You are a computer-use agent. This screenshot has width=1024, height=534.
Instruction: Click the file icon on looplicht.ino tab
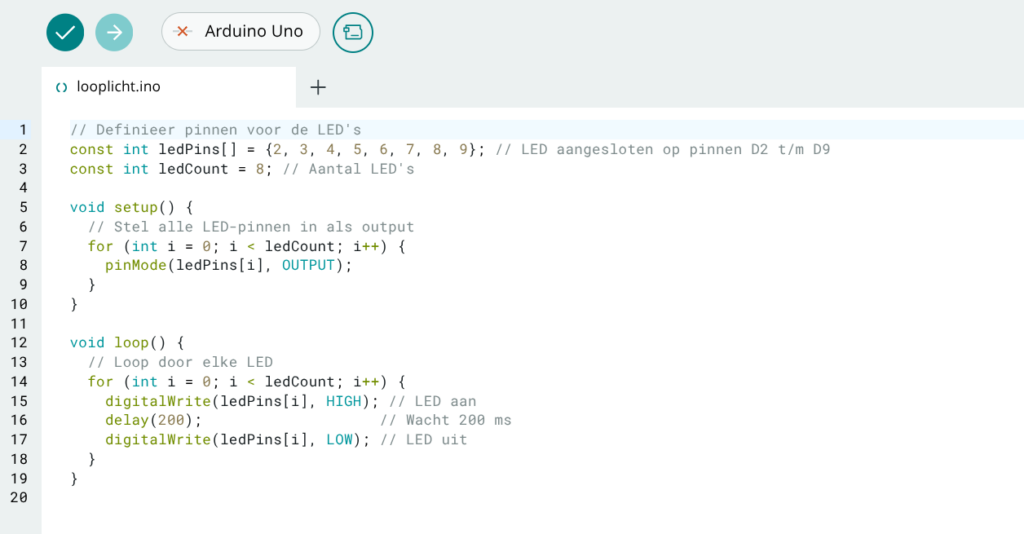[x=62, y=87]
